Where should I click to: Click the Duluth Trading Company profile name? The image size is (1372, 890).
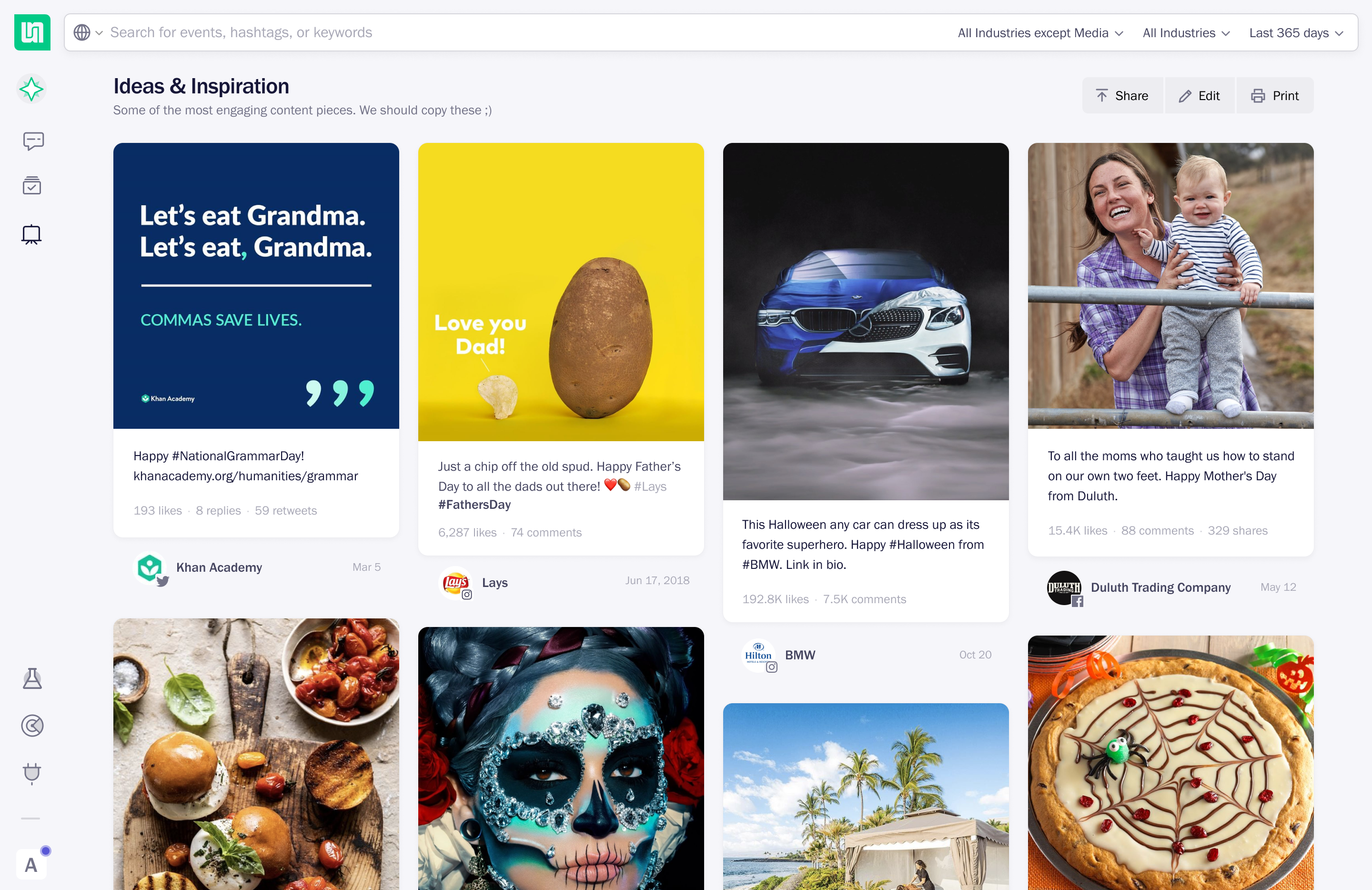coord(1160,587)
